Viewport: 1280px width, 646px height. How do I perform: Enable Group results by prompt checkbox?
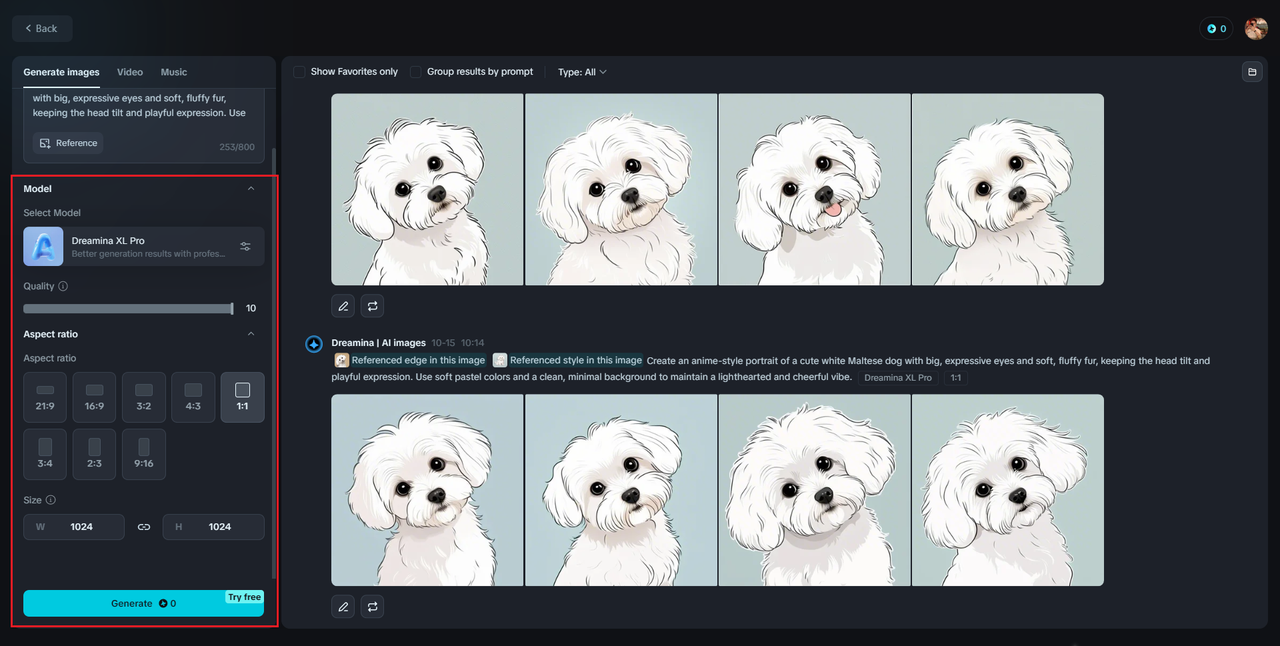416,72
